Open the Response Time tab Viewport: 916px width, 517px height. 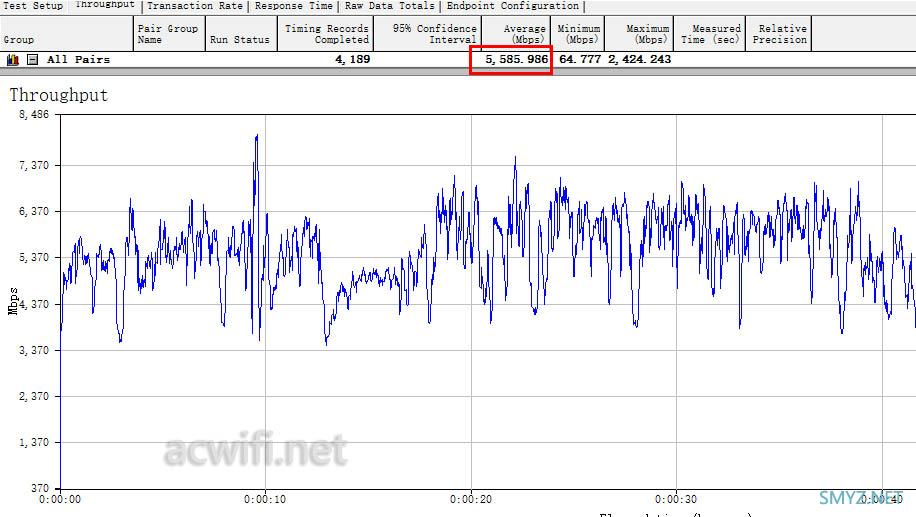[x=294, y=6]
